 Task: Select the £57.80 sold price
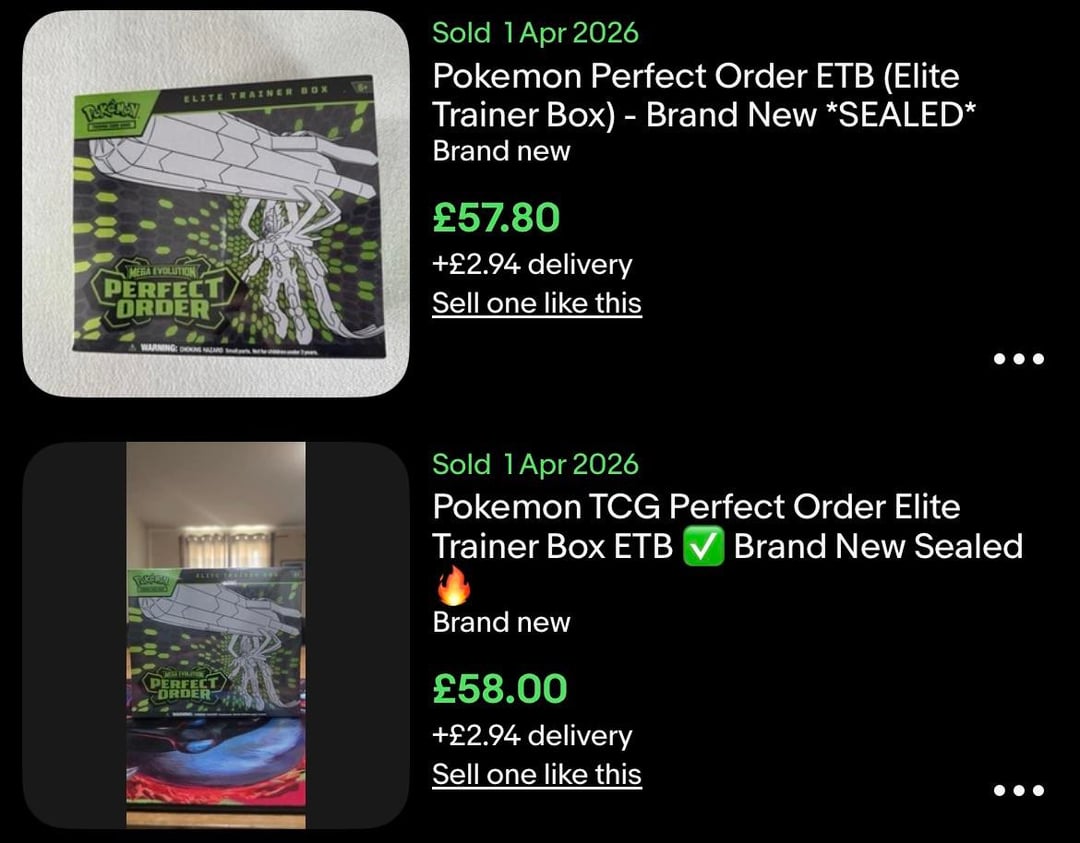tap(496, 218)
